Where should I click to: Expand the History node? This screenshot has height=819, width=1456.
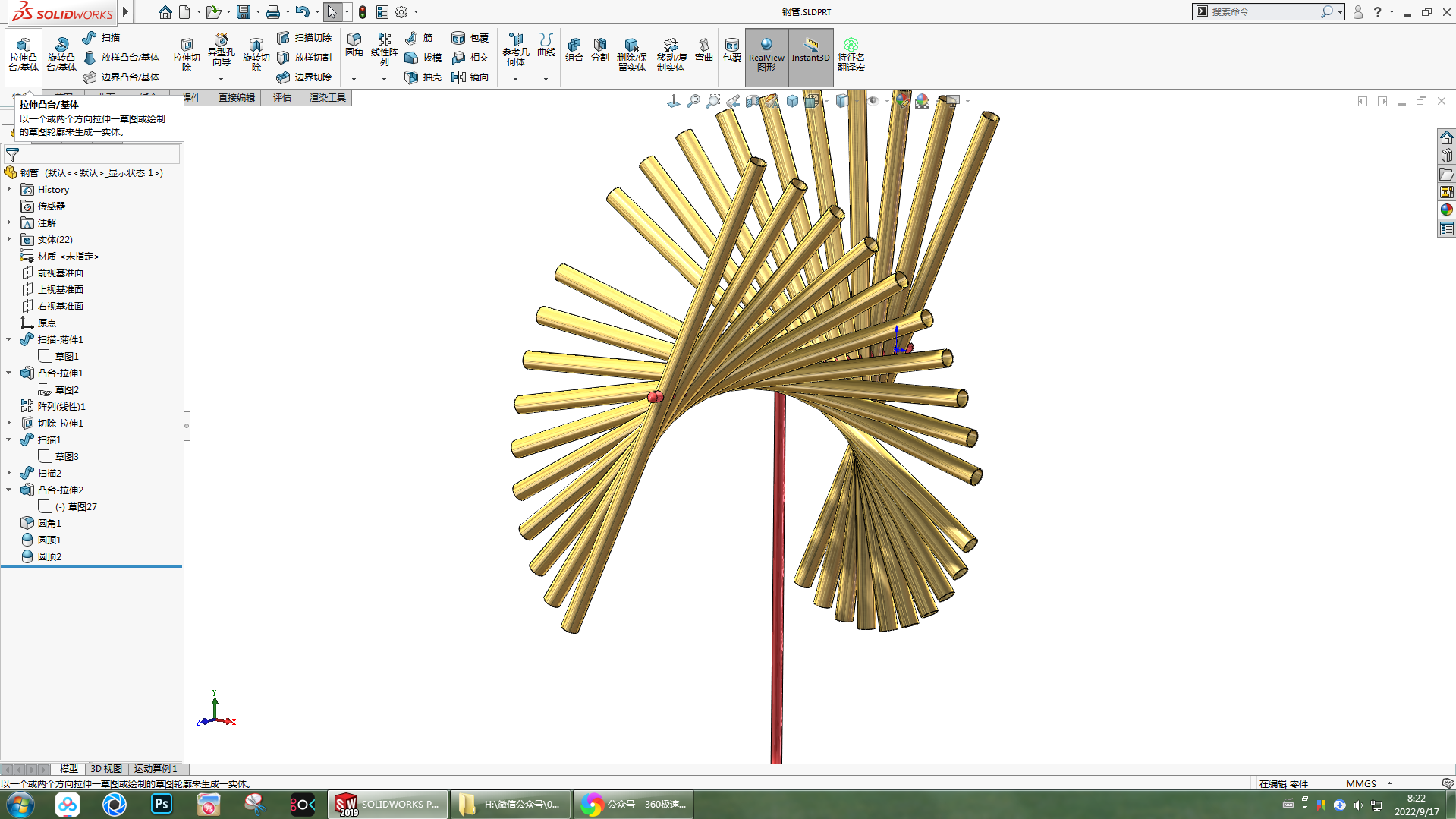click(x=9, y=189)
